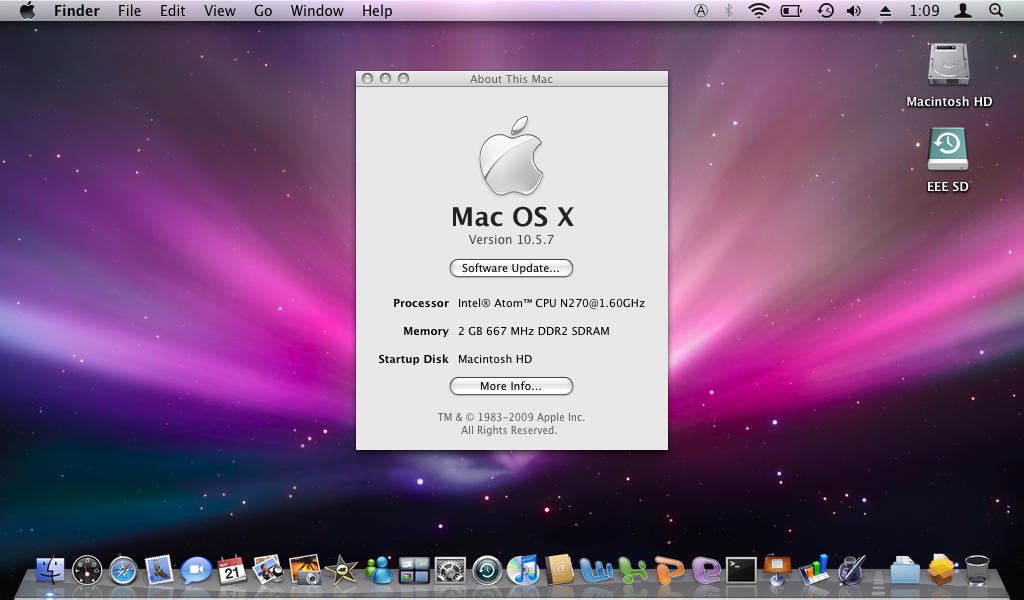Open Spotlight search in menu bar

point(996,11)
